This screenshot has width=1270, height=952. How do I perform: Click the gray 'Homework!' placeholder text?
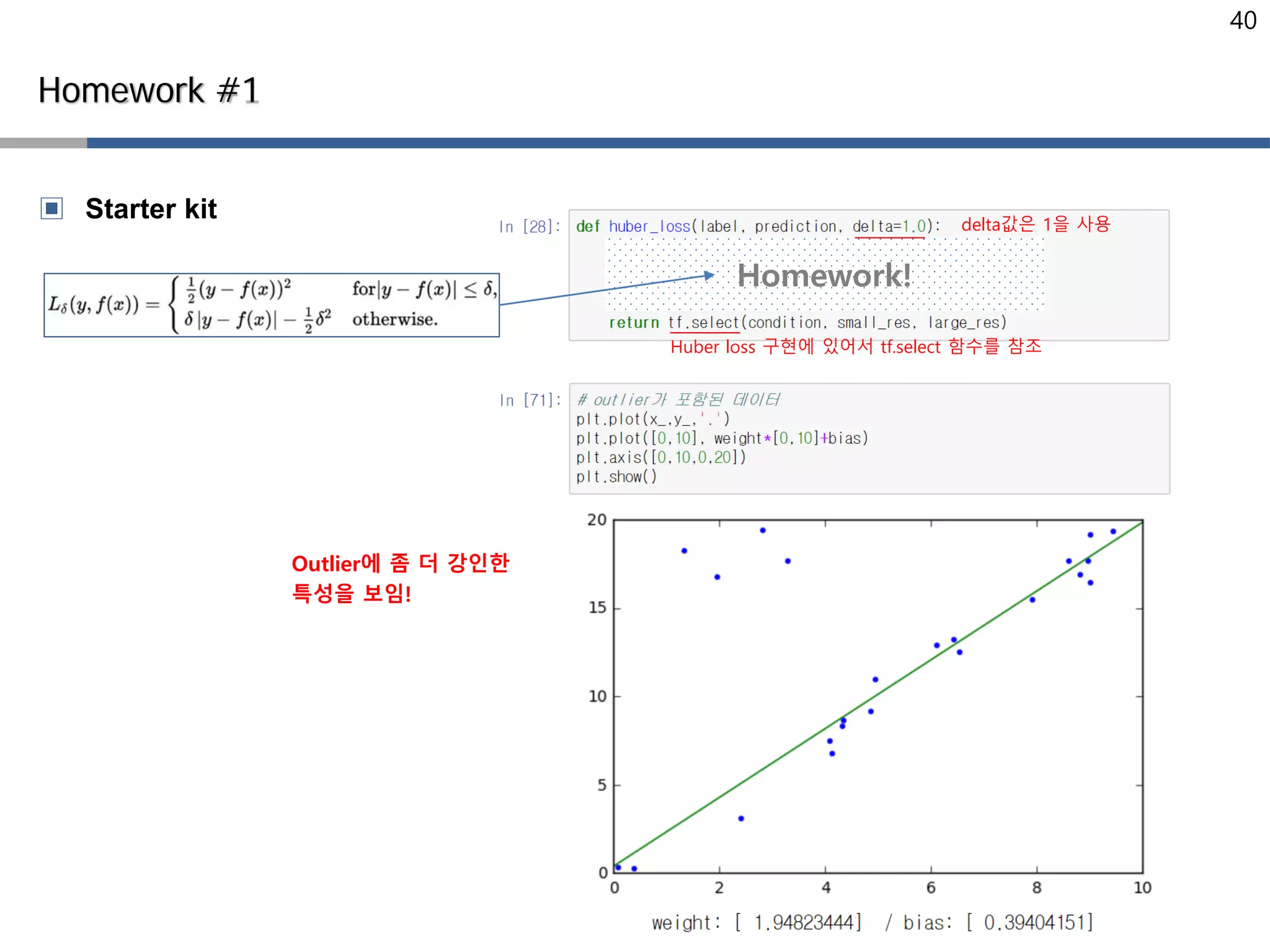tap(824, 275)
